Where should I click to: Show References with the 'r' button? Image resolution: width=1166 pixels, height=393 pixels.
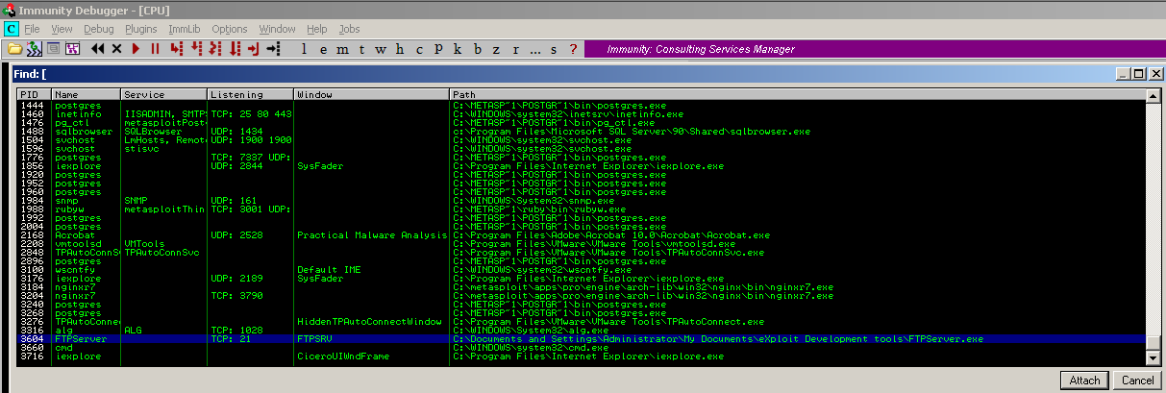pyautogui.click(x=516, y=49)
